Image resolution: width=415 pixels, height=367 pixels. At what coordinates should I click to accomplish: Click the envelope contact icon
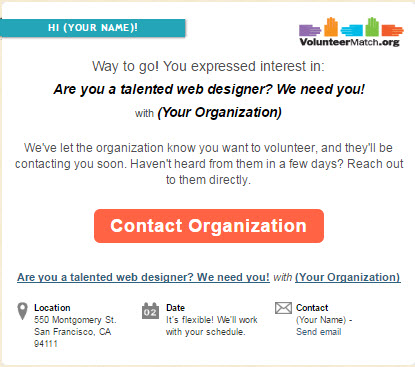coord(283,308)
